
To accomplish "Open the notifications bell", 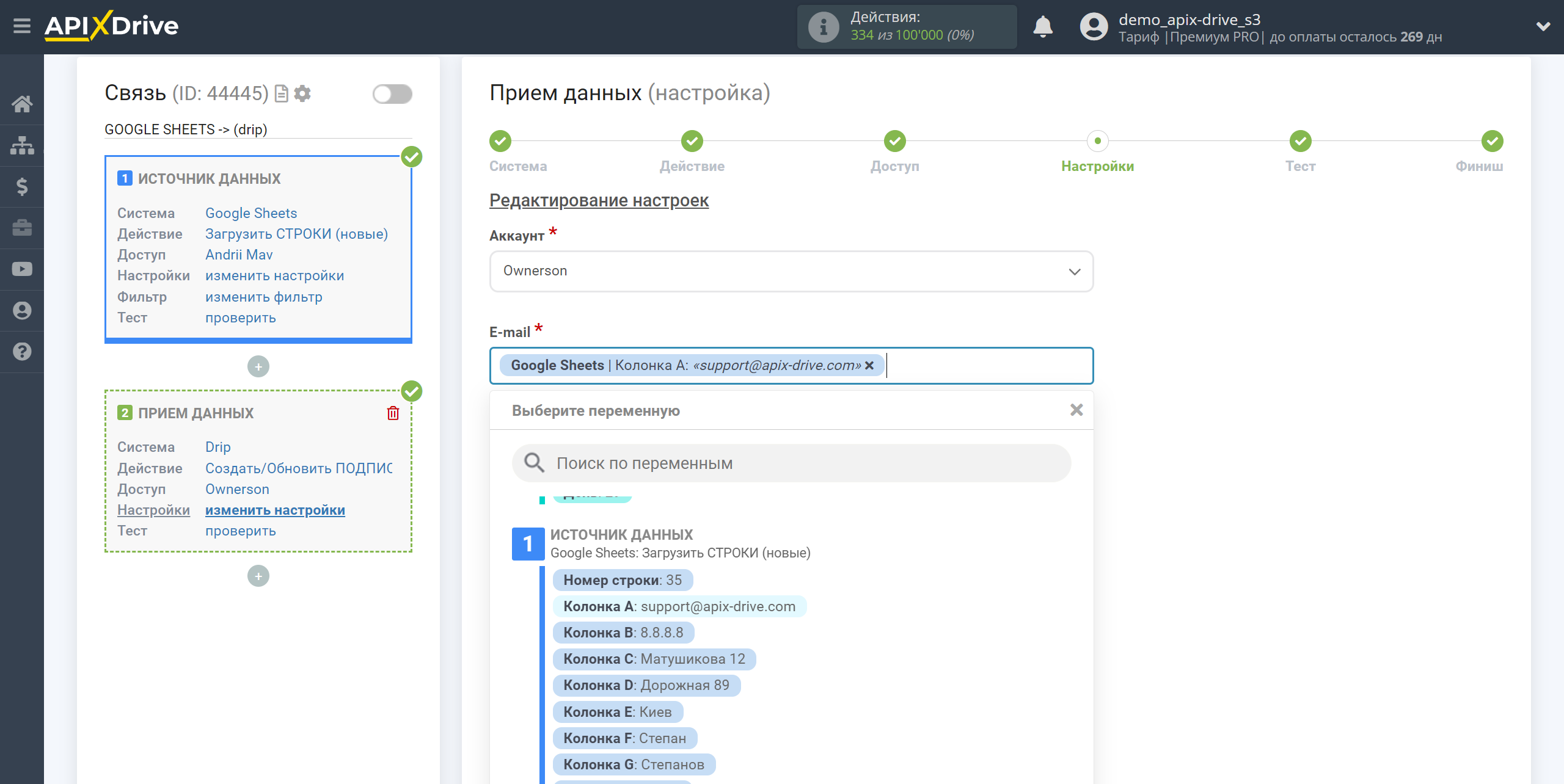I will [1043, 27].
